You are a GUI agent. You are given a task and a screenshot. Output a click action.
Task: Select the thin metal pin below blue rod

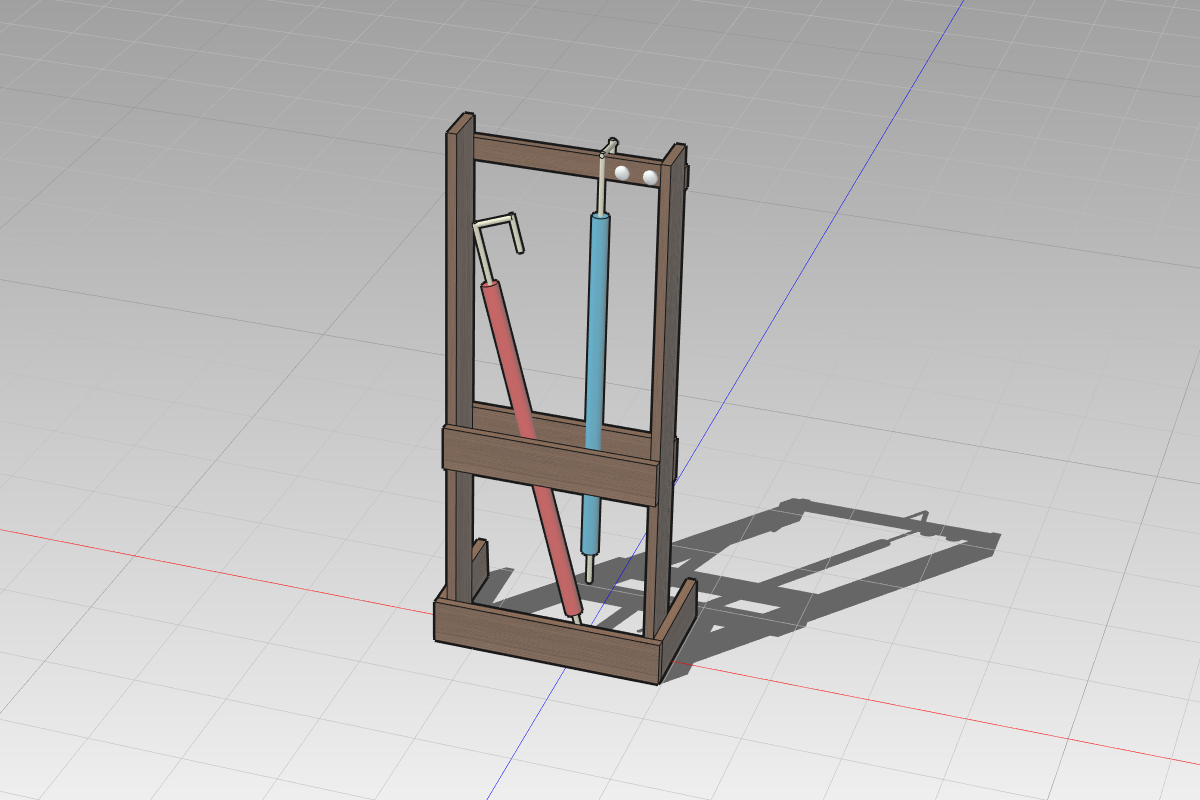click(588, 568)
